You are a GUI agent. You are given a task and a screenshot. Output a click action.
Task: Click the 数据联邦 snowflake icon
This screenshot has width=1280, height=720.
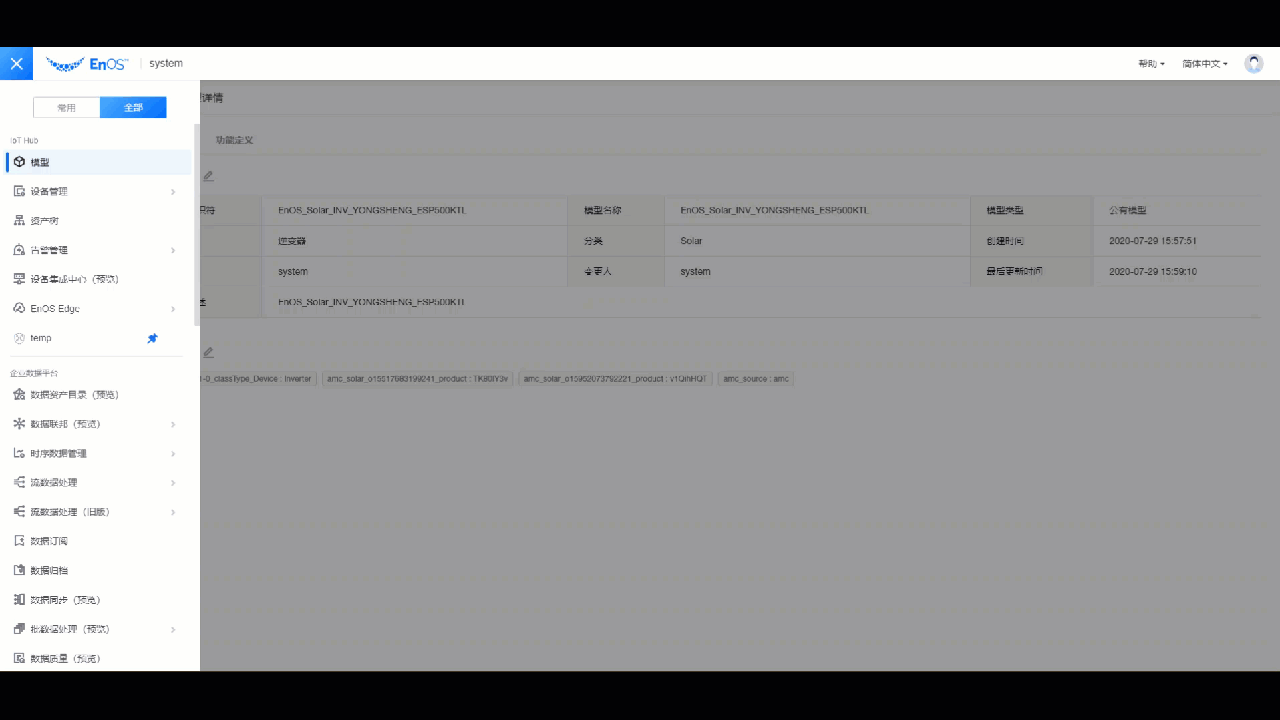click(19, 424)
